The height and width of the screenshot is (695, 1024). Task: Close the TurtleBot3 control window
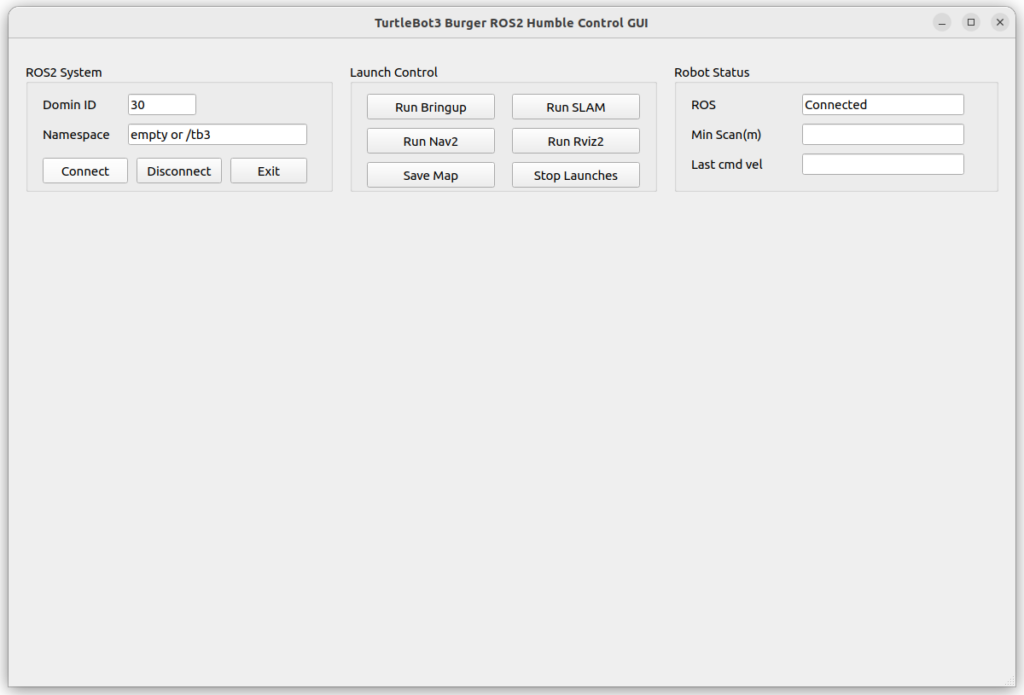click(1000, 23)
